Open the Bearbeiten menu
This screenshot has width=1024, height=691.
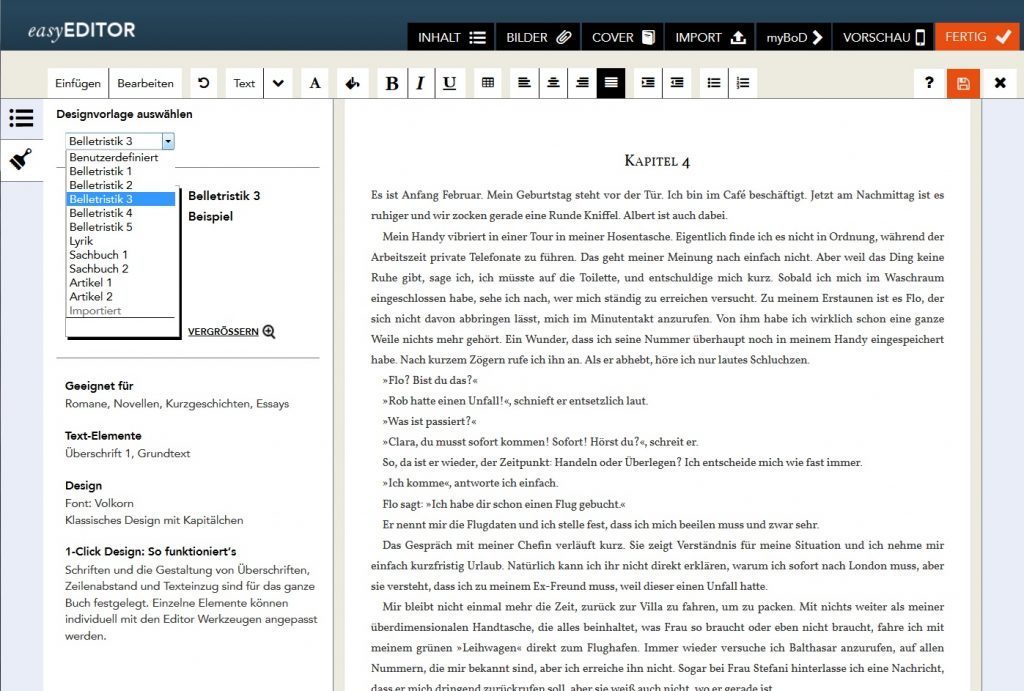pos(146,83)
